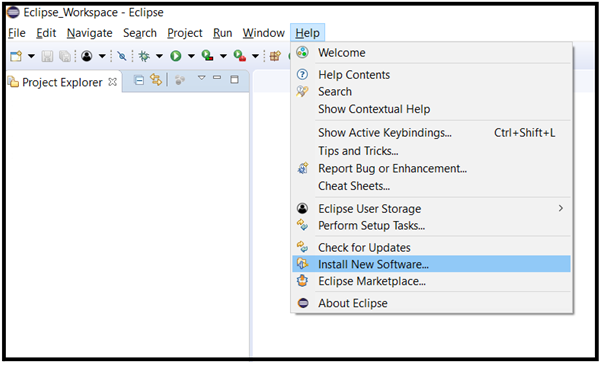This screenshot has height=365, width=599.
Task: Click the green Run button icon
Action: coord(176,56)
